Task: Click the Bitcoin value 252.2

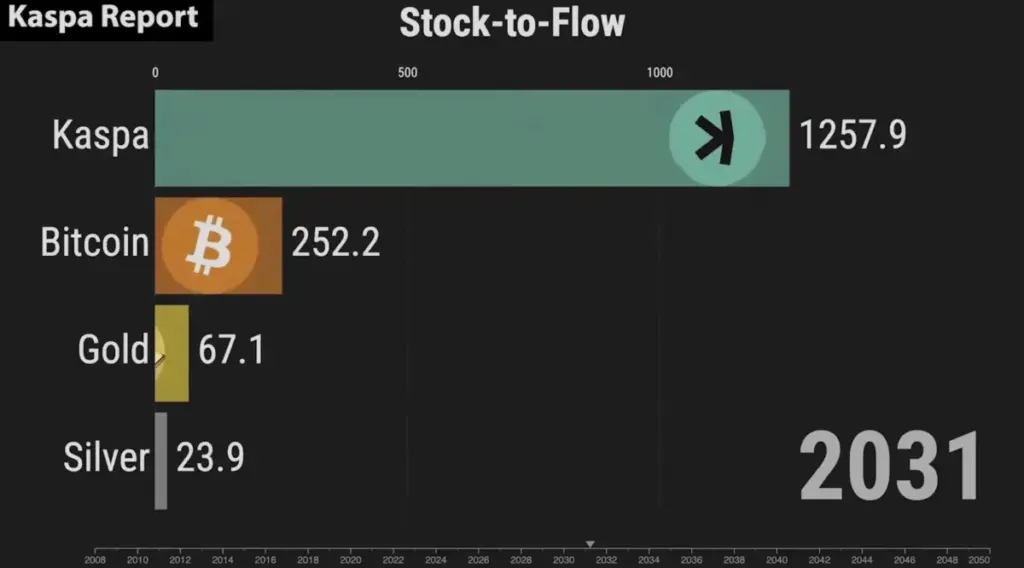Action: (336, 243)
